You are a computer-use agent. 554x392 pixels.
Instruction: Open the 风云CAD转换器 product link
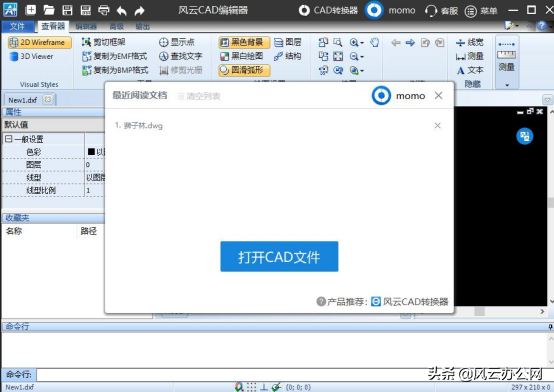point(409,302)
